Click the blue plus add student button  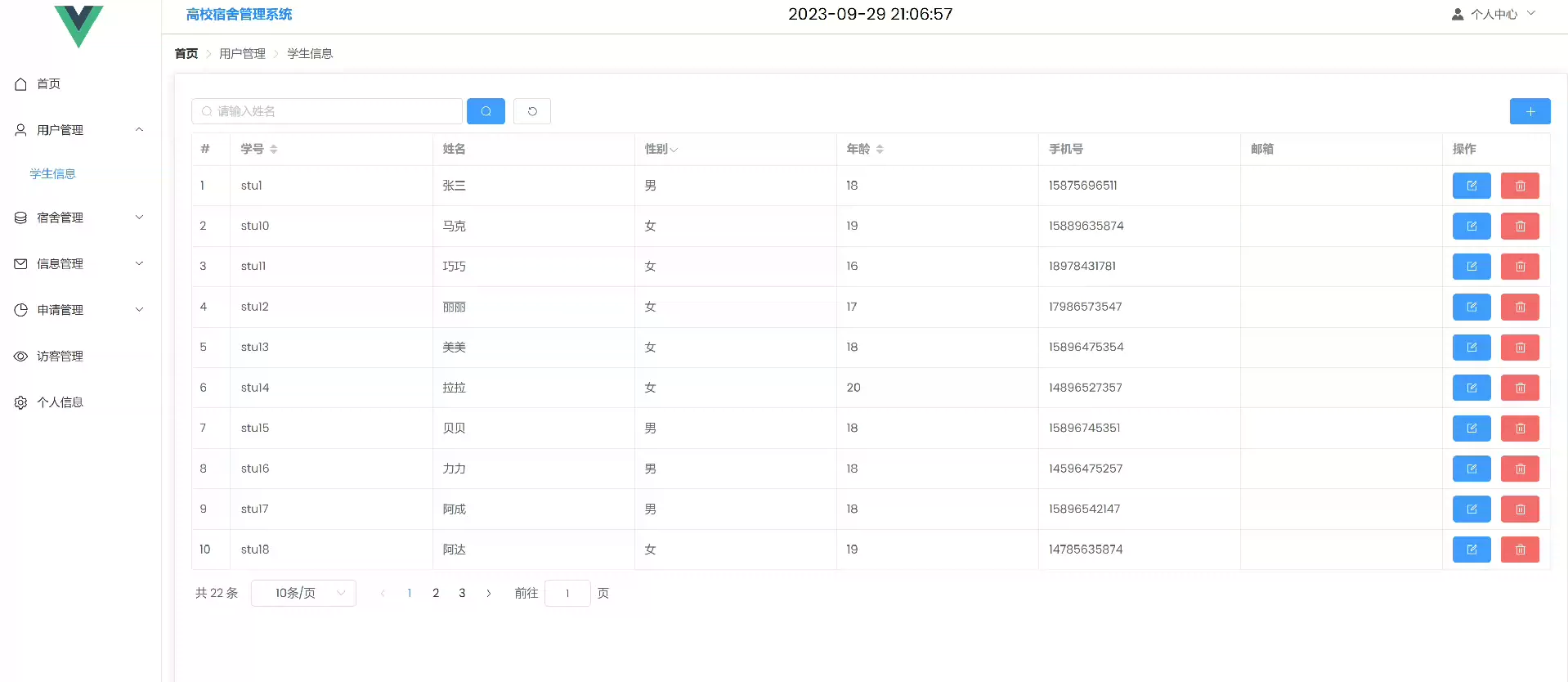click(1530, 111)
